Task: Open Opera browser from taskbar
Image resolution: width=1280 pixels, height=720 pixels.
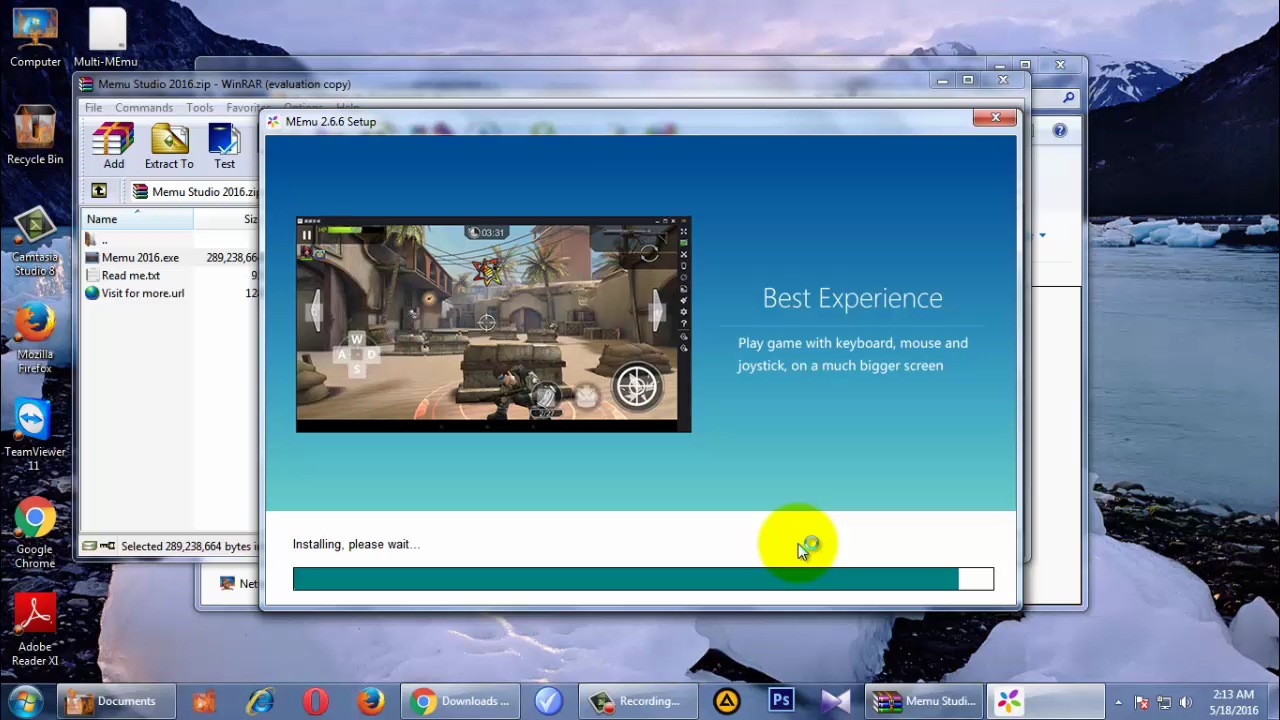Action: 315,701
